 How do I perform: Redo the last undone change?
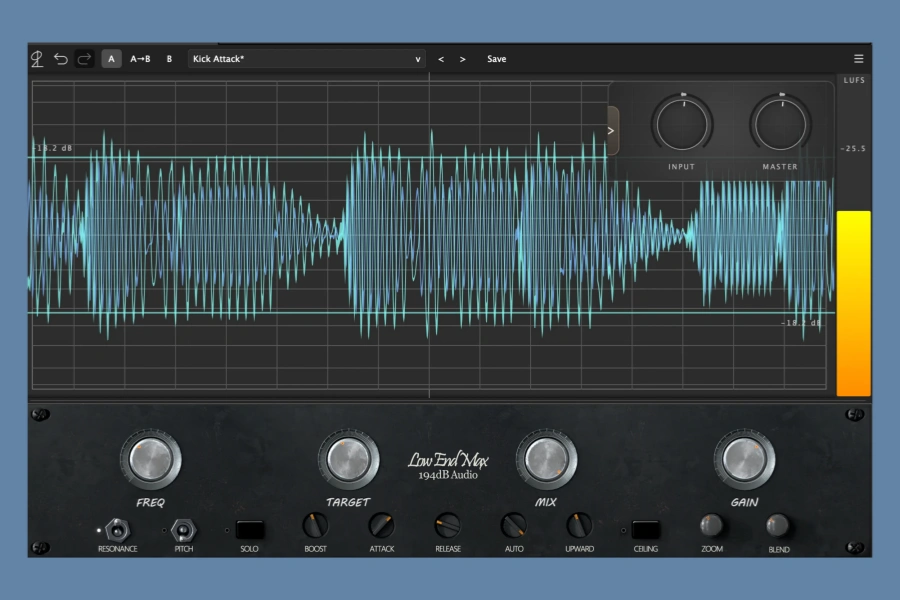(x=84, y=59)
